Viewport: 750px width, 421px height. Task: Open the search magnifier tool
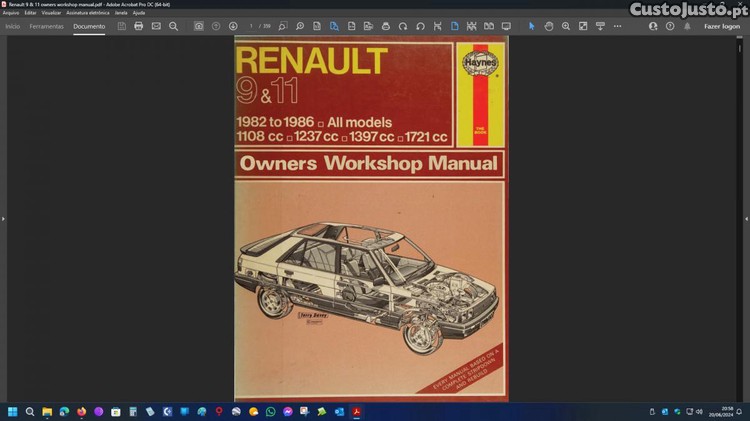(173, 26)
